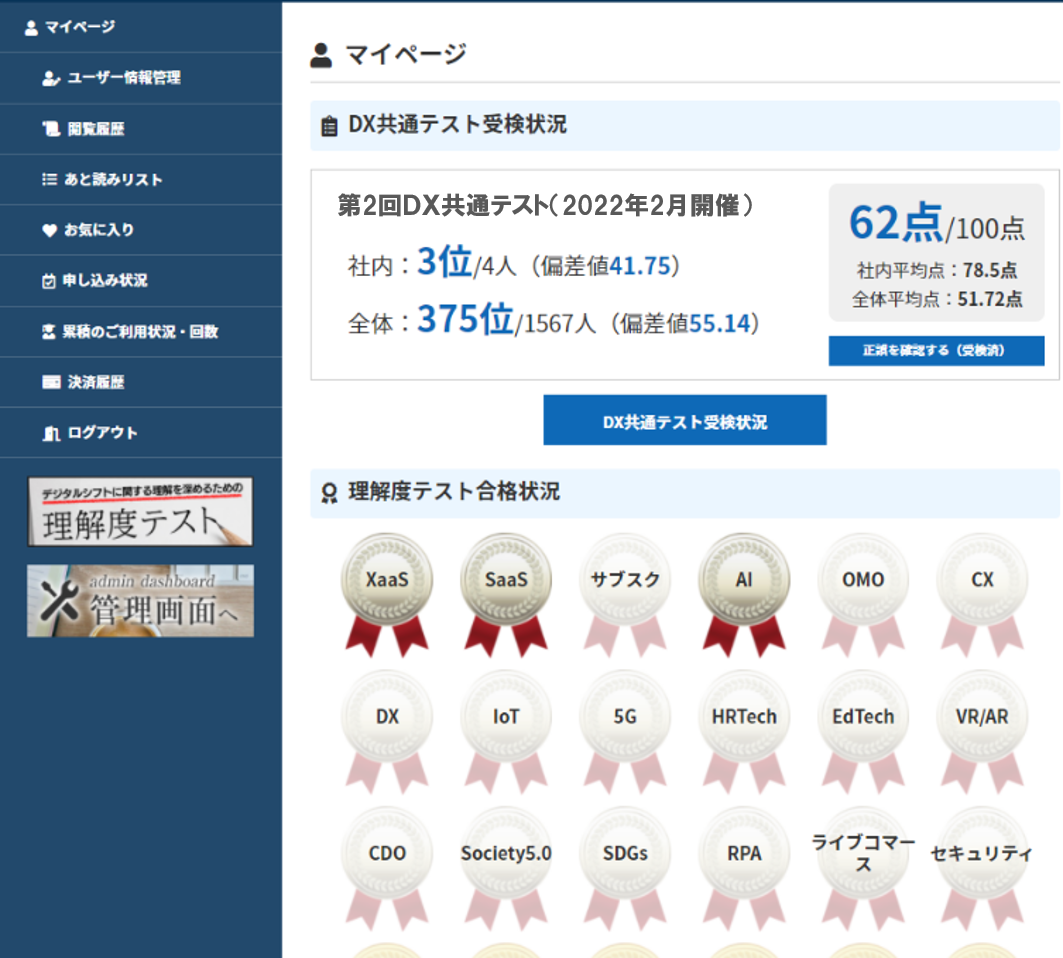
Task: Open the 理解度テスト banner
Action: (140, 512)
